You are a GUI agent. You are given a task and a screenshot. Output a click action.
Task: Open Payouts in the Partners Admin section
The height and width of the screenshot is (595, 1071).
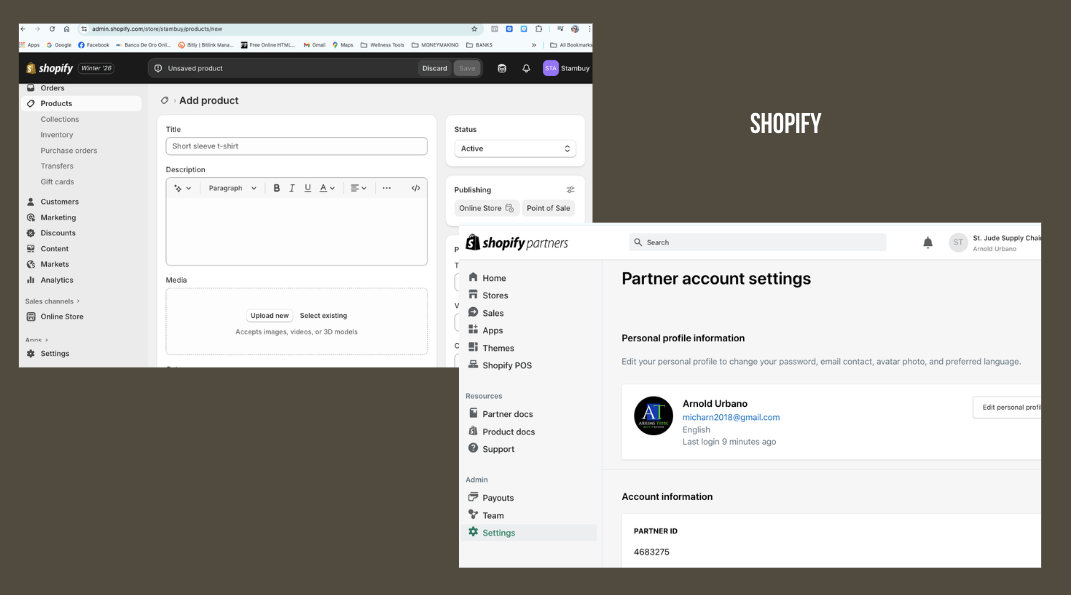pos(491,497)
